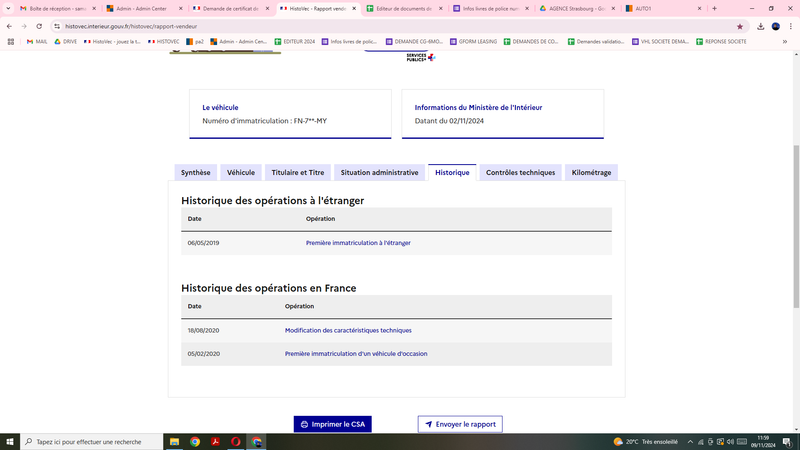
Task: Open the HISTOVEC bookmark
Action: click(163, 42)
